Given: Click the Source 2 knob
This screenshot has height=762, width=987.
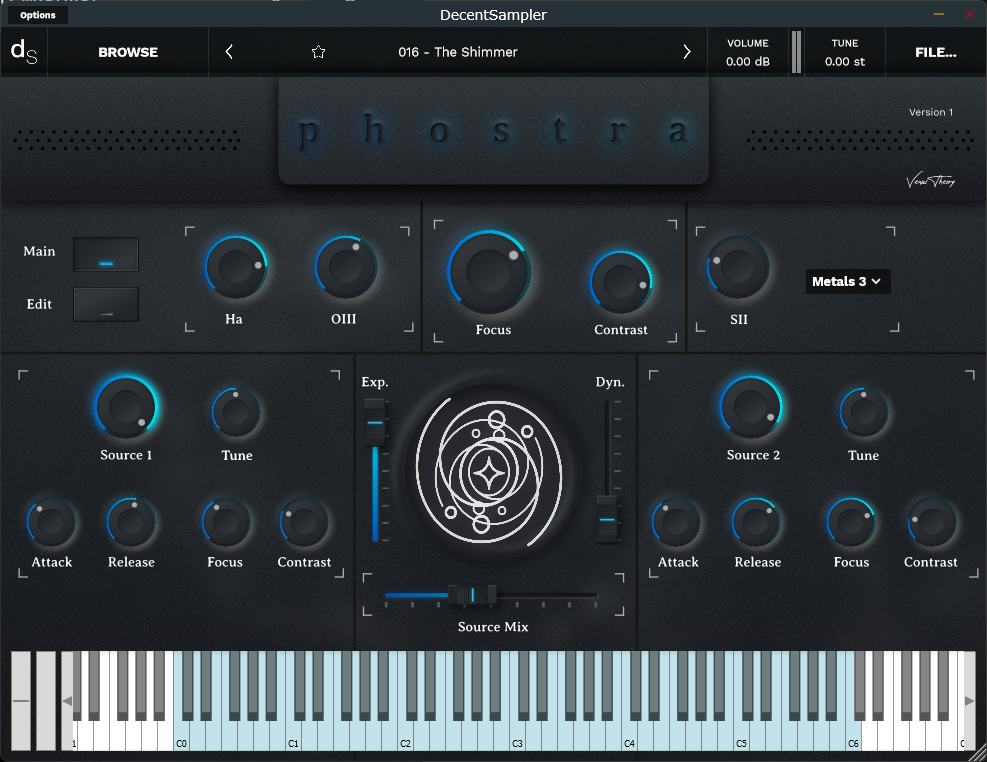Looking at the screenshot, I should pyautogui.click(x=751, y=407).
